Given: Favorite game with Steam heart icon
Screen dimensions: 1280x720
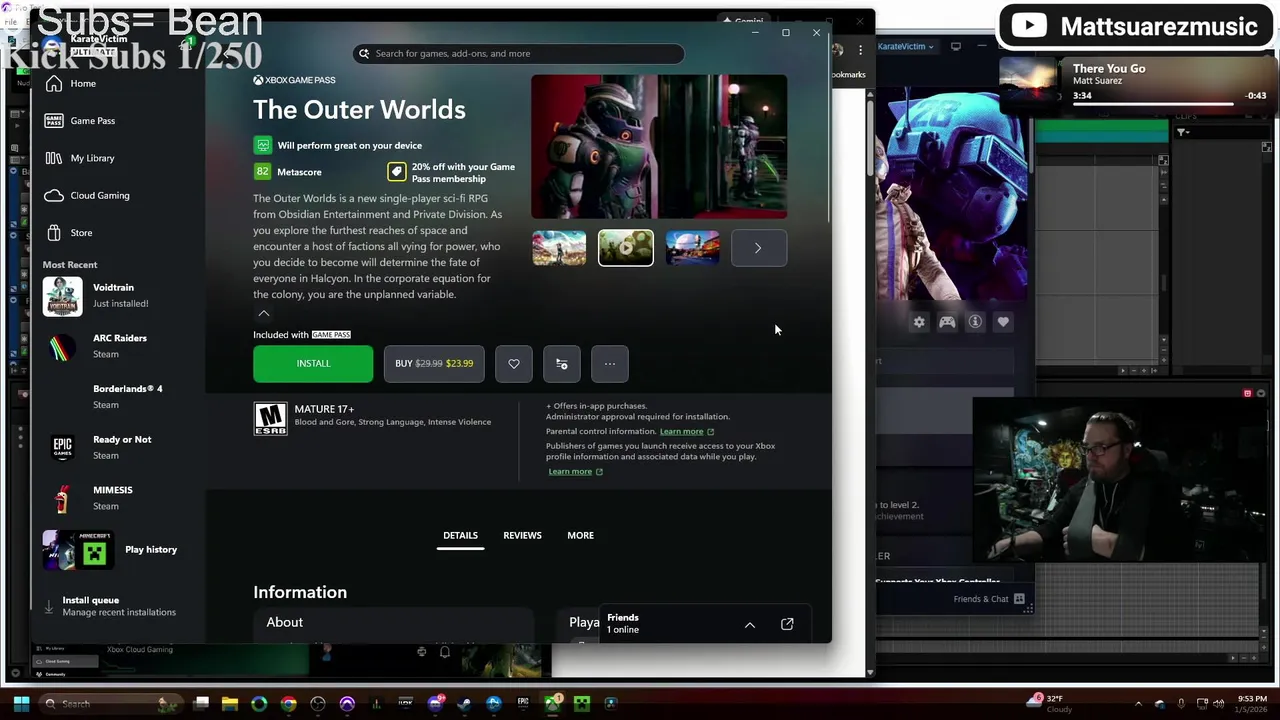Looking at the screenshot, I should pyautogui.click(x=1003, y=322).
